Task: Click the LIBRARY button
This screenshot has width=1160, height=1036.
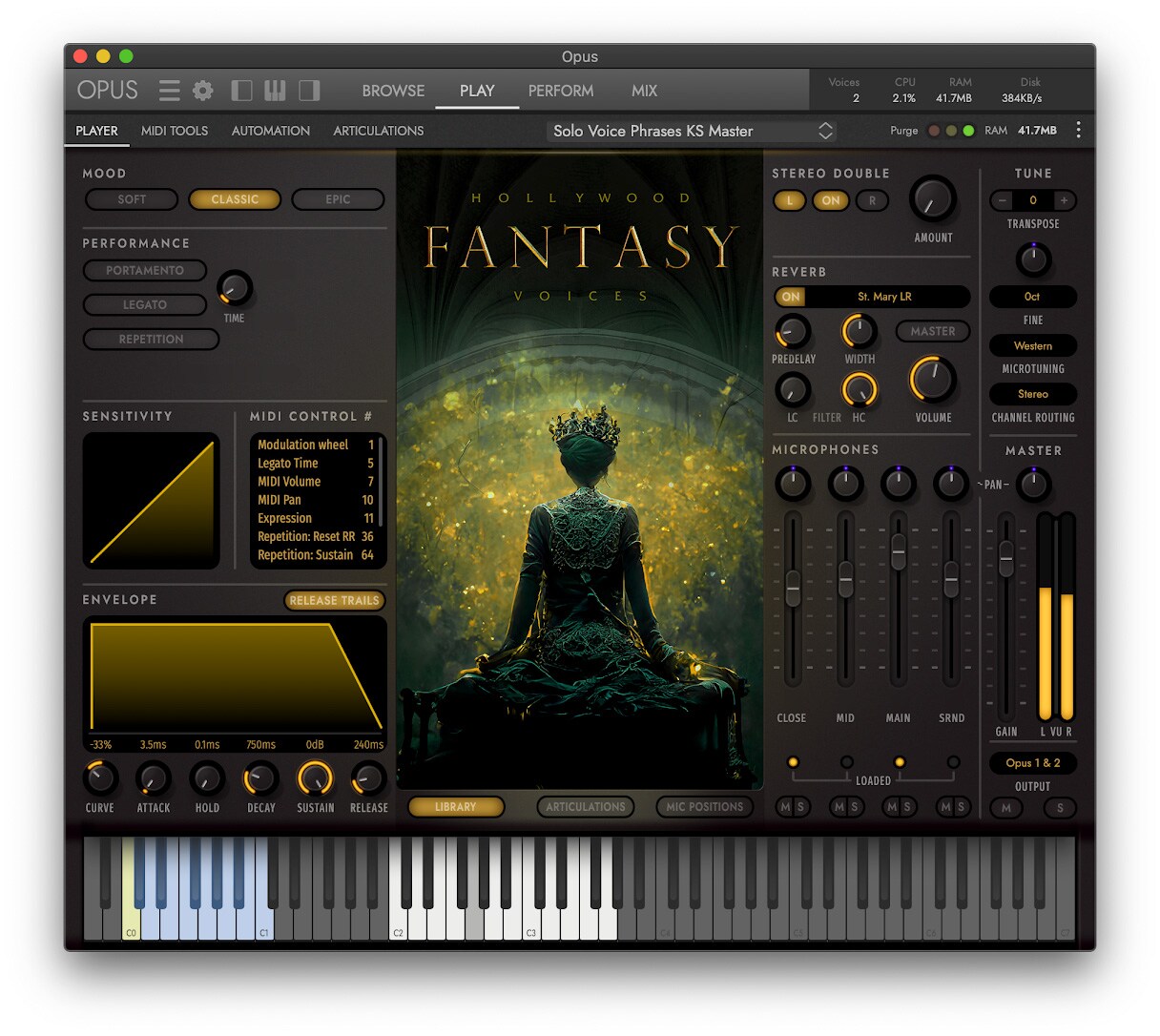Action: 456,807
